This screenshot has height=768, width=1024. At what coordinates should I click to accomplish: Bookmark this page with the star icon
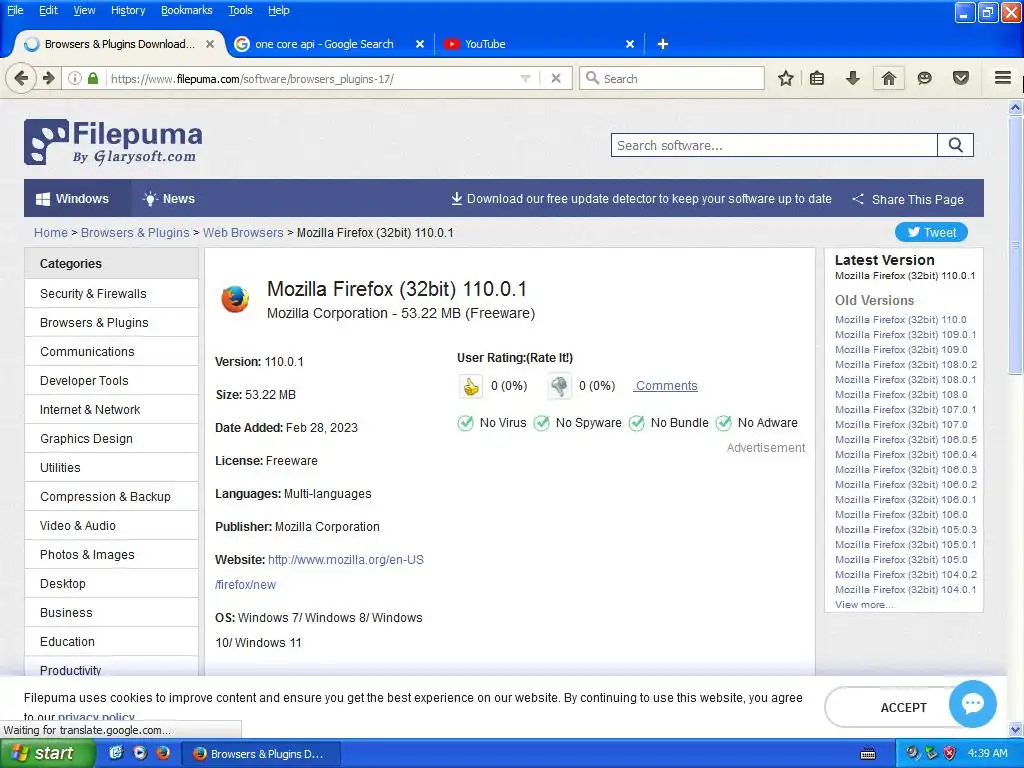tap(786, 78)
